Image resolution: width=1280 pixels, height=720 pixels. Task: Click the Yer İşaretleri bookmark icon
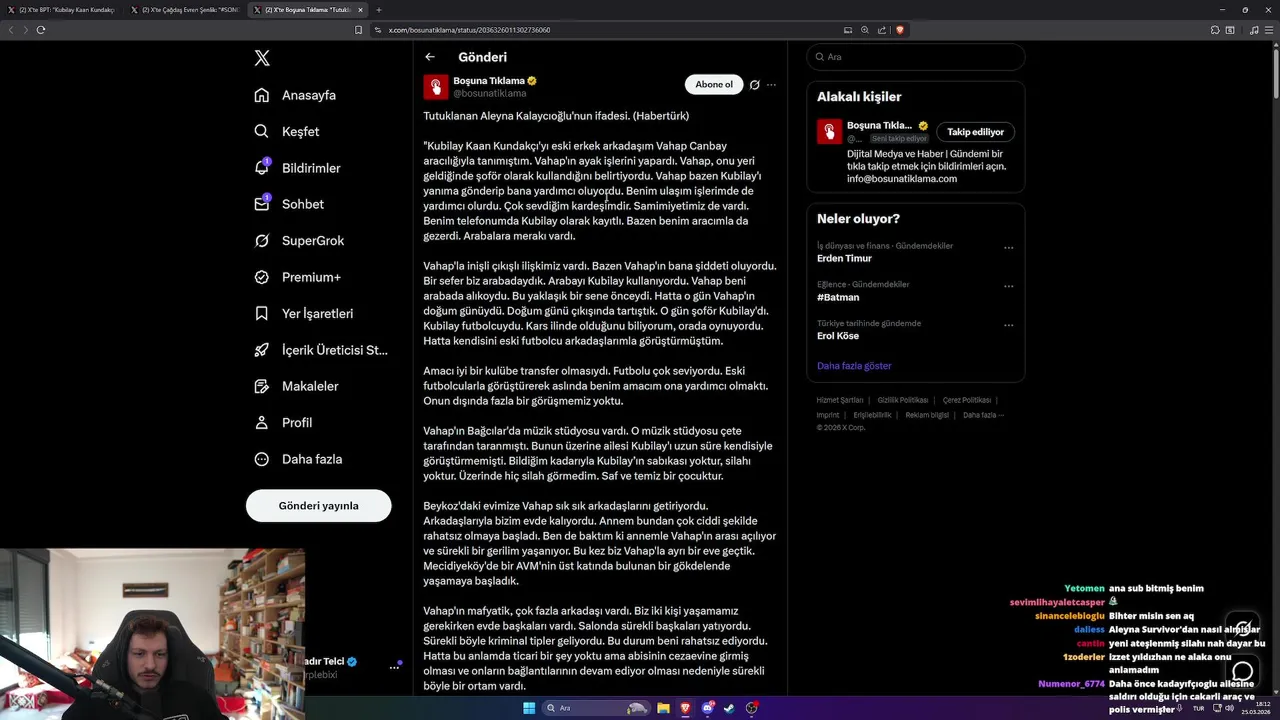point(262,313)
